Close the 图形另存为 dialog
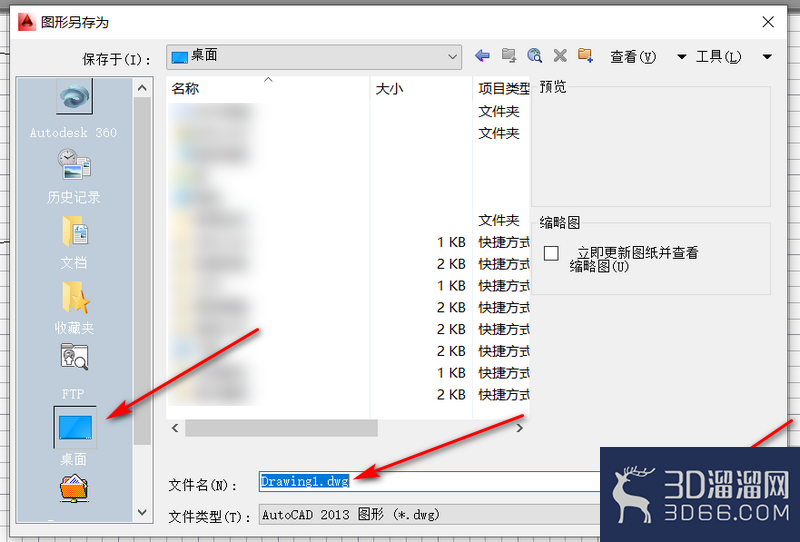This screenshot has height=542, width=800. (x=768, y=22)
